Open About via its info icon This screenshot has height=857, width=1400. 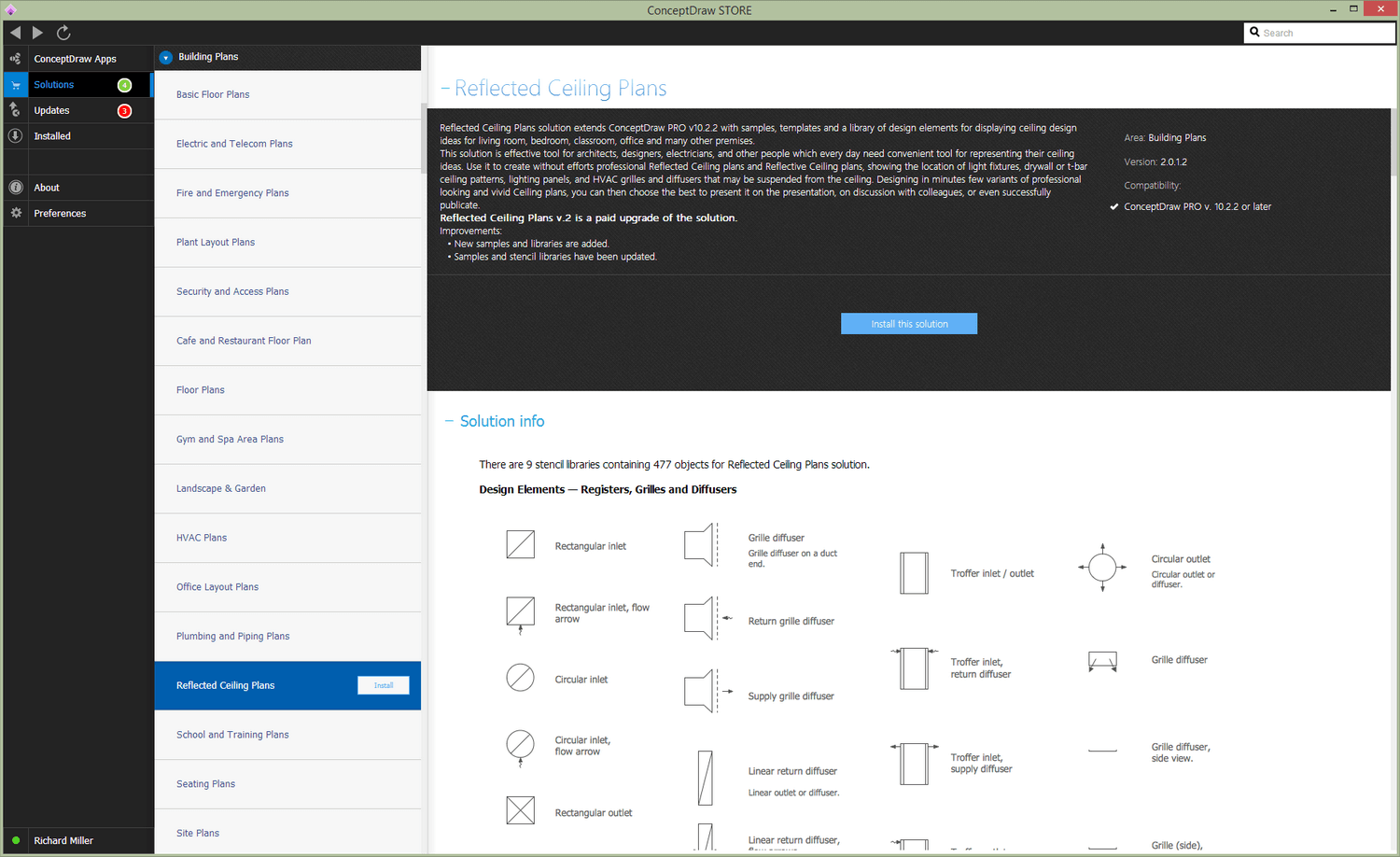(15, 188)
